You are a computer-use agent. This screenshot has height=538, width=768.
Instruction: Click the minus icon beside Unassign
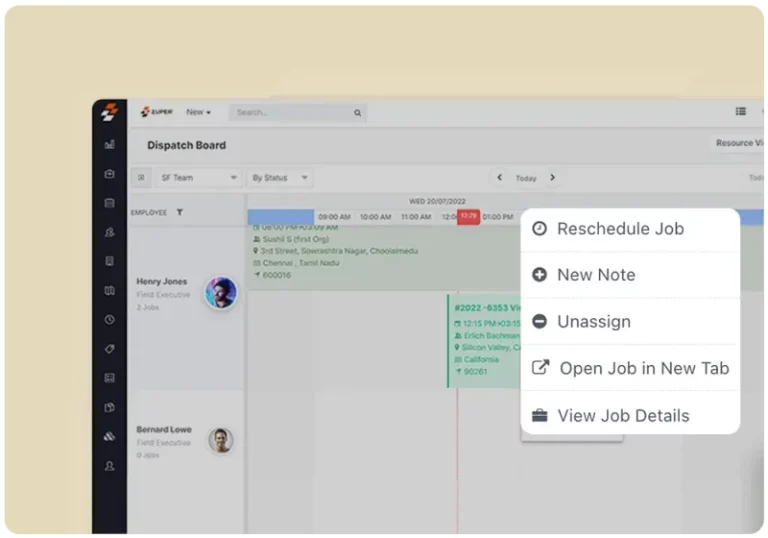[539, 321]
